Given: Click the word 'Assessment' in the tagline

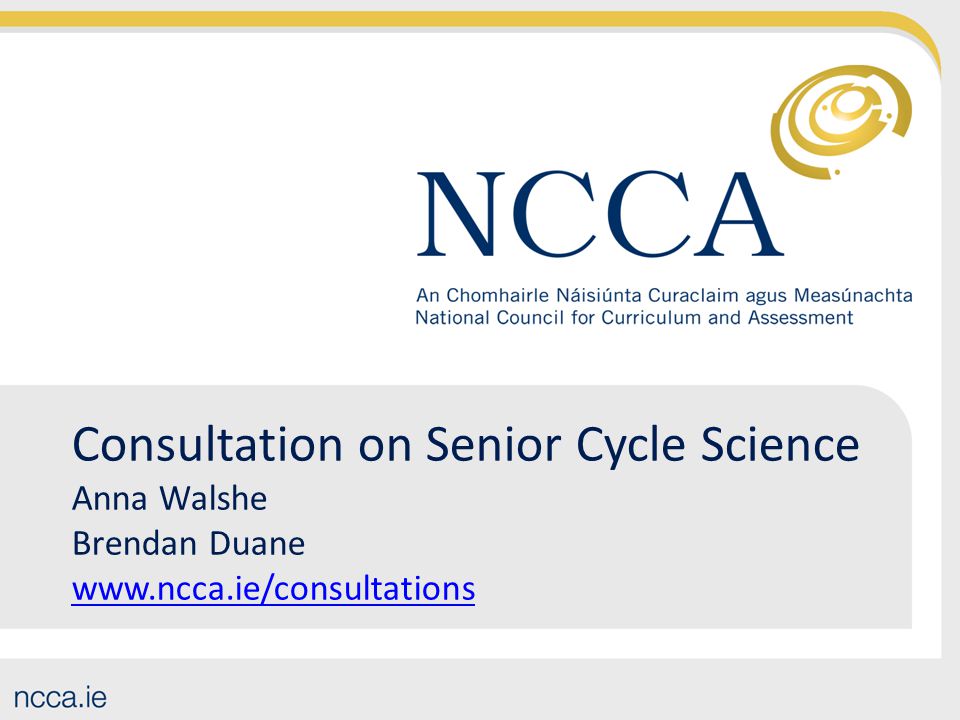Looking at the screenshot, I should 801,318.
